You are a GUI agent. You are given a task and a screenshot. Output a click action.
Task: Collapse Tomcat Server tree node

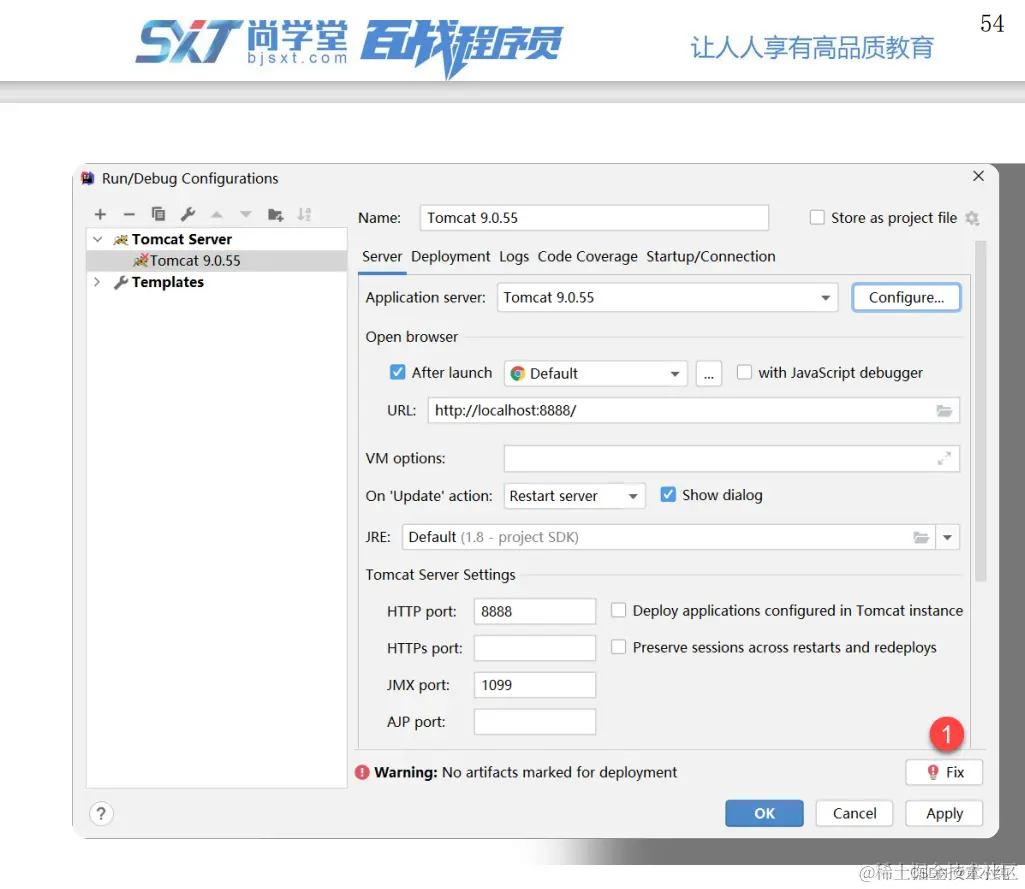click(97, 239)
